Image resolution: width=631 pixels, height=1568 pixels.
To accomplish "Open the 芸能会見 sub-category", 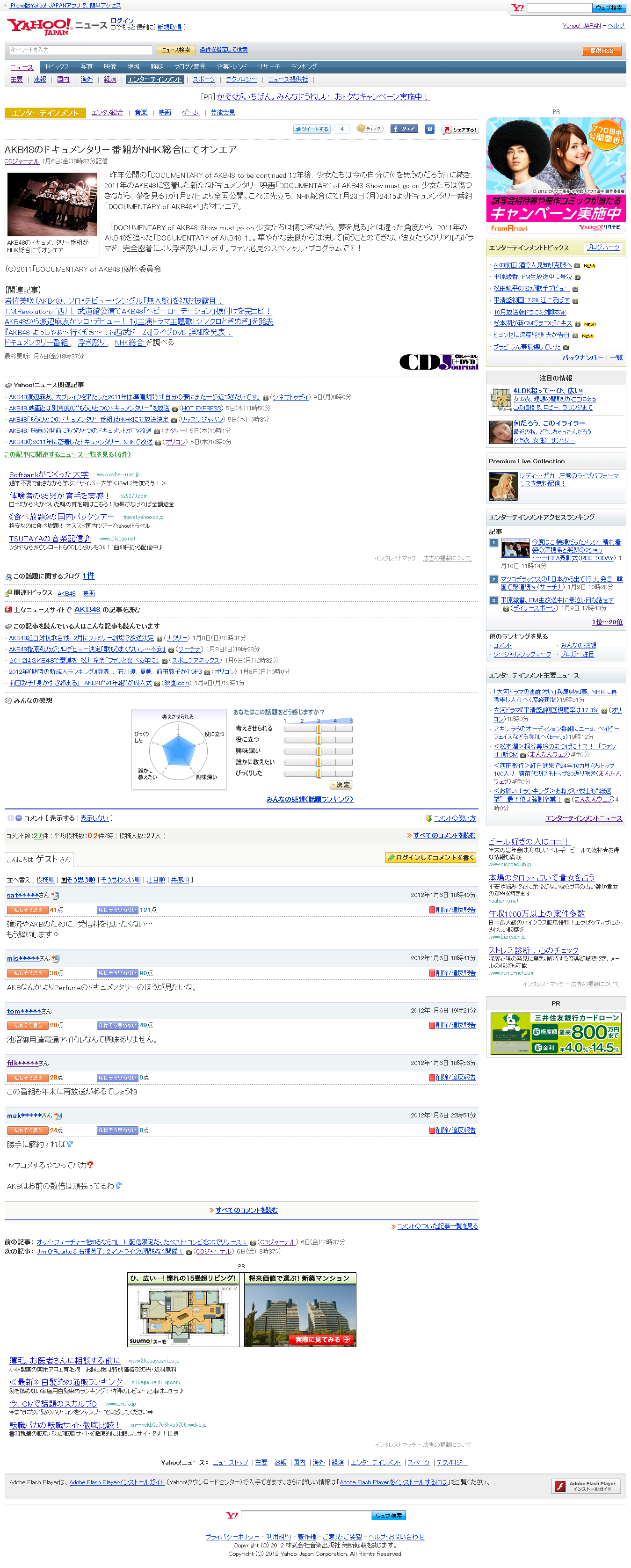I will (223, 113).
